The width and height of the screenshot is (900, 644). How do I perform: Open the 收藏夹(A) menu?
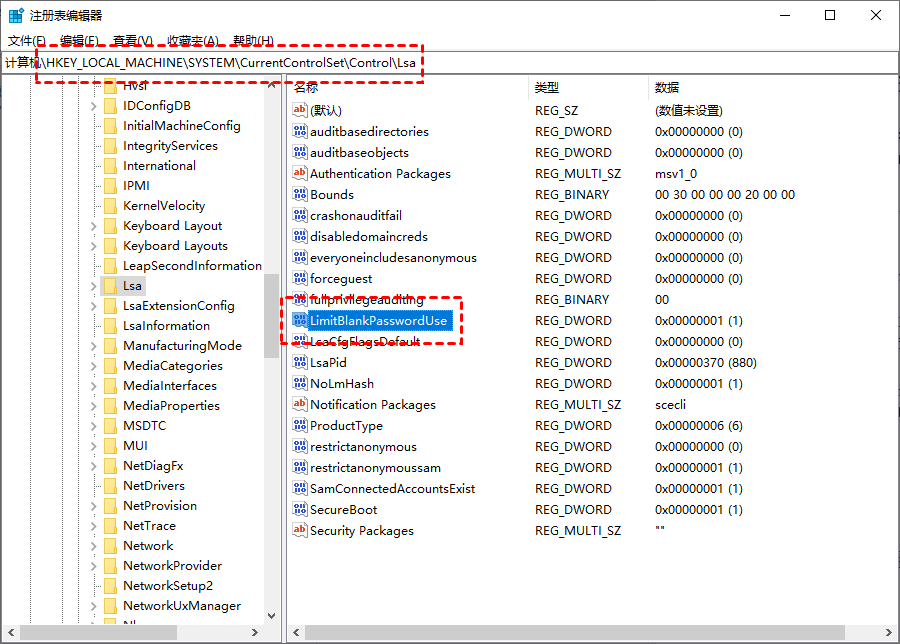coord(193,41)
